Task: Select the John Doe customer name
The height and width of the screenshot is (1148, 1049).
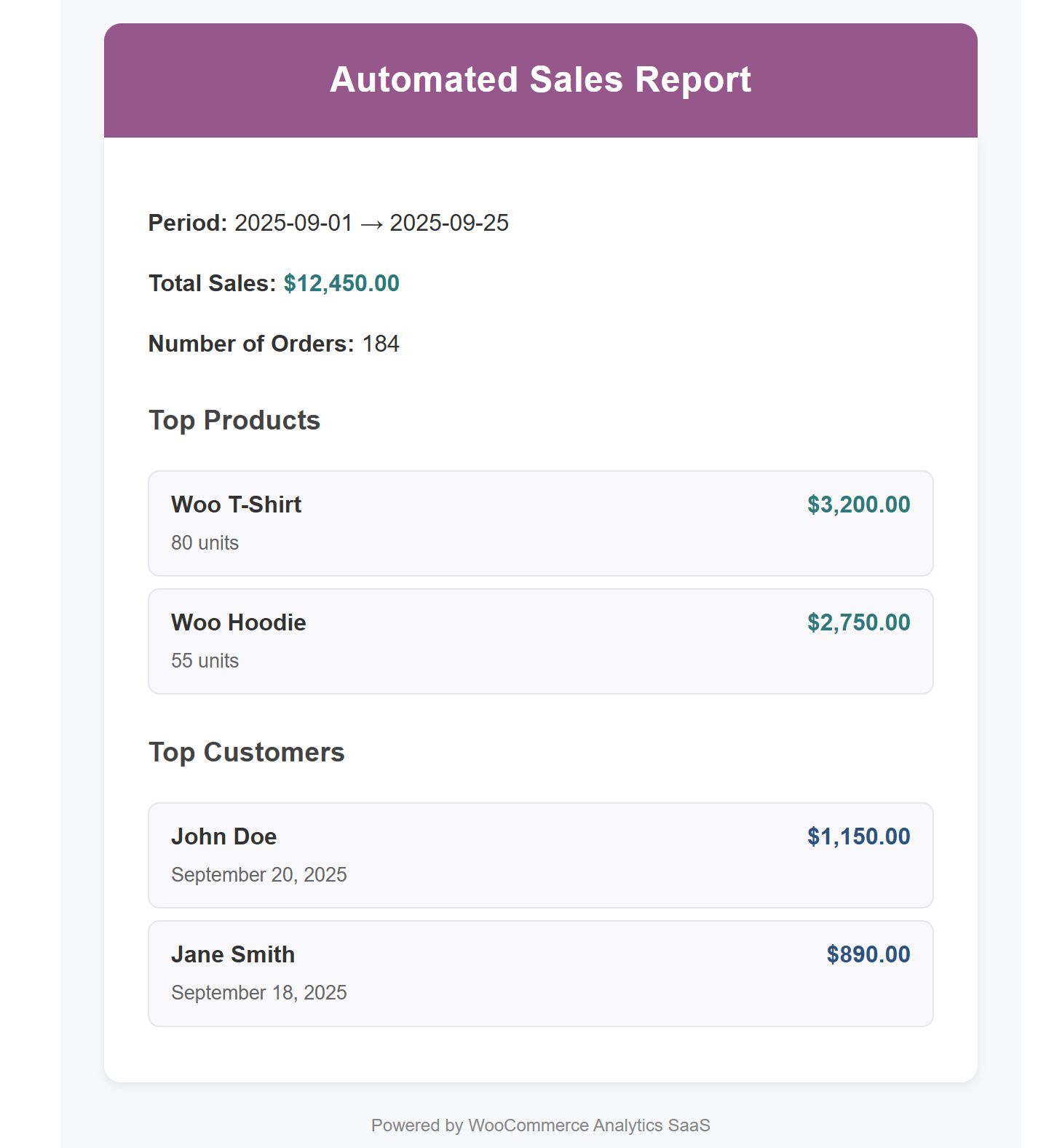Action: click(223, 836)
